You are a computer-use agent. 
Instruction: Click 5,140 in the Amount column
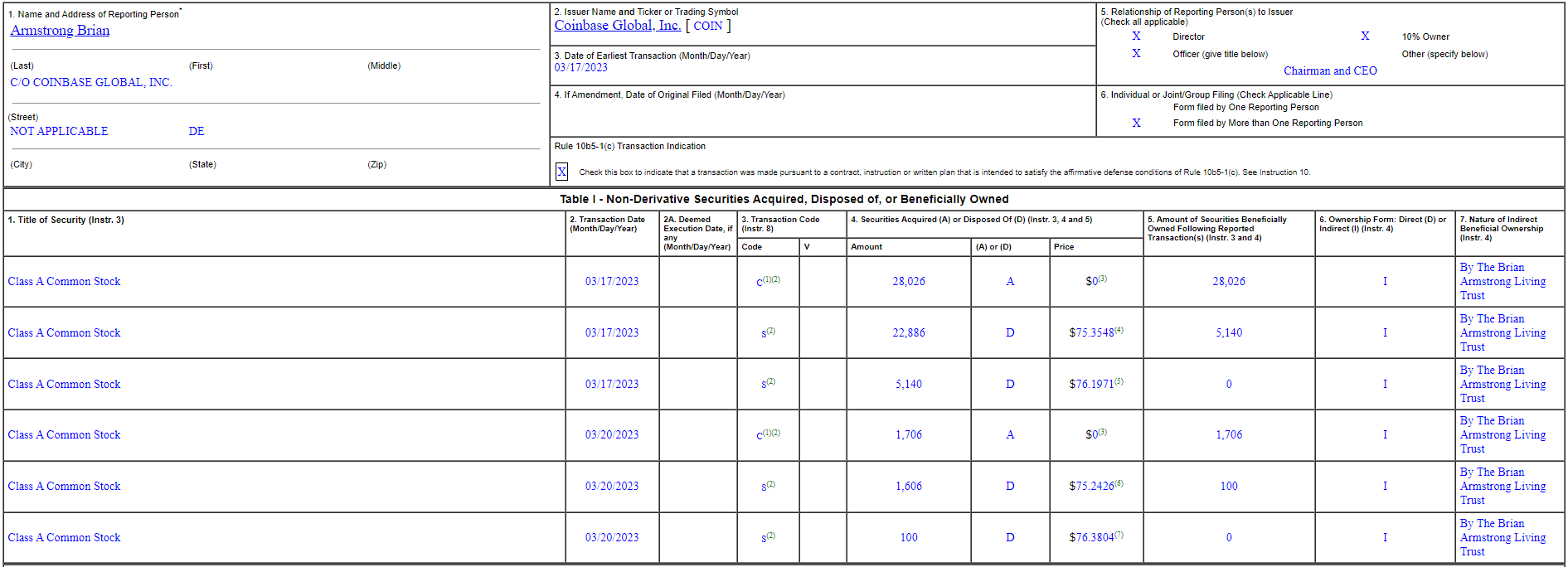pyautogui.click(x=909, y=384)
